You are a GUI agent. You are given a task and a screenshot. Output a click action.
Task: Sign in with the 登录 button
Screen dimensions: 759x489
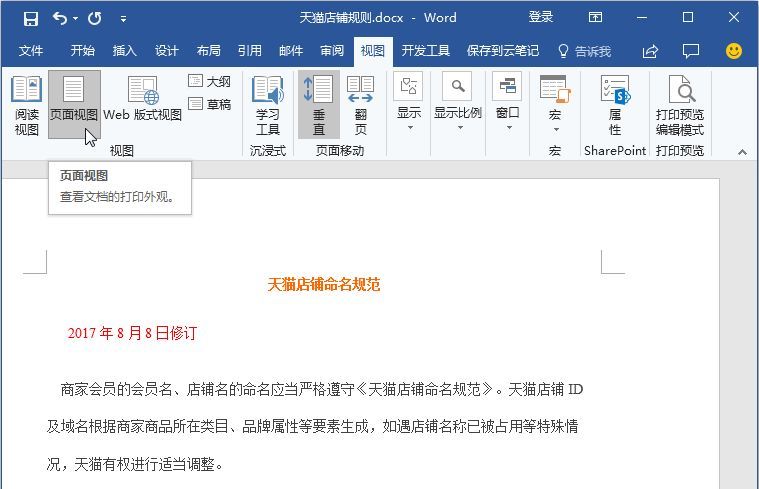(x=540, y=17)
